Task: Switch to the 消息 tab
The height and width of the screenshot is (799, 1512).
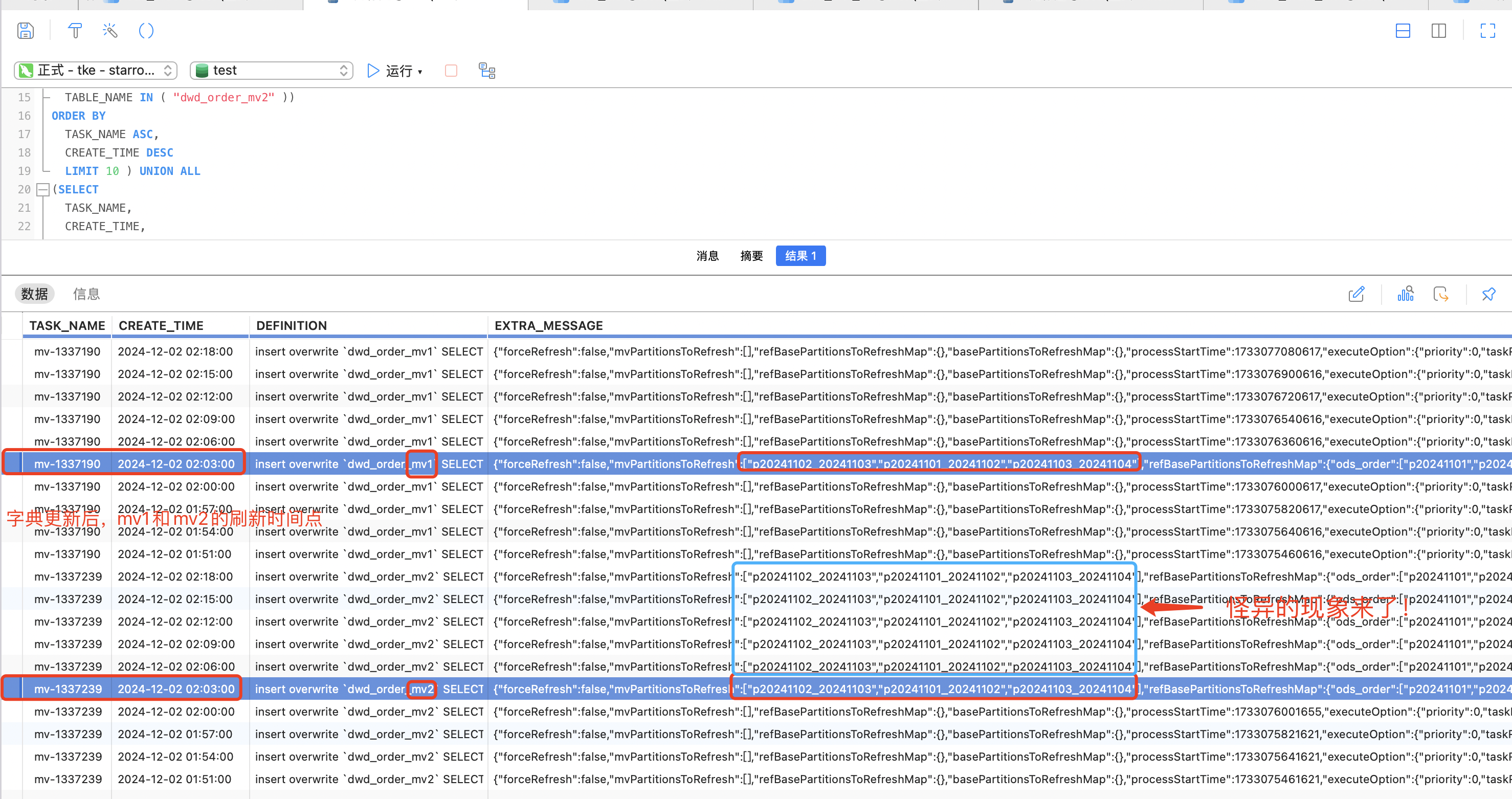Action: tap(707, 256)
